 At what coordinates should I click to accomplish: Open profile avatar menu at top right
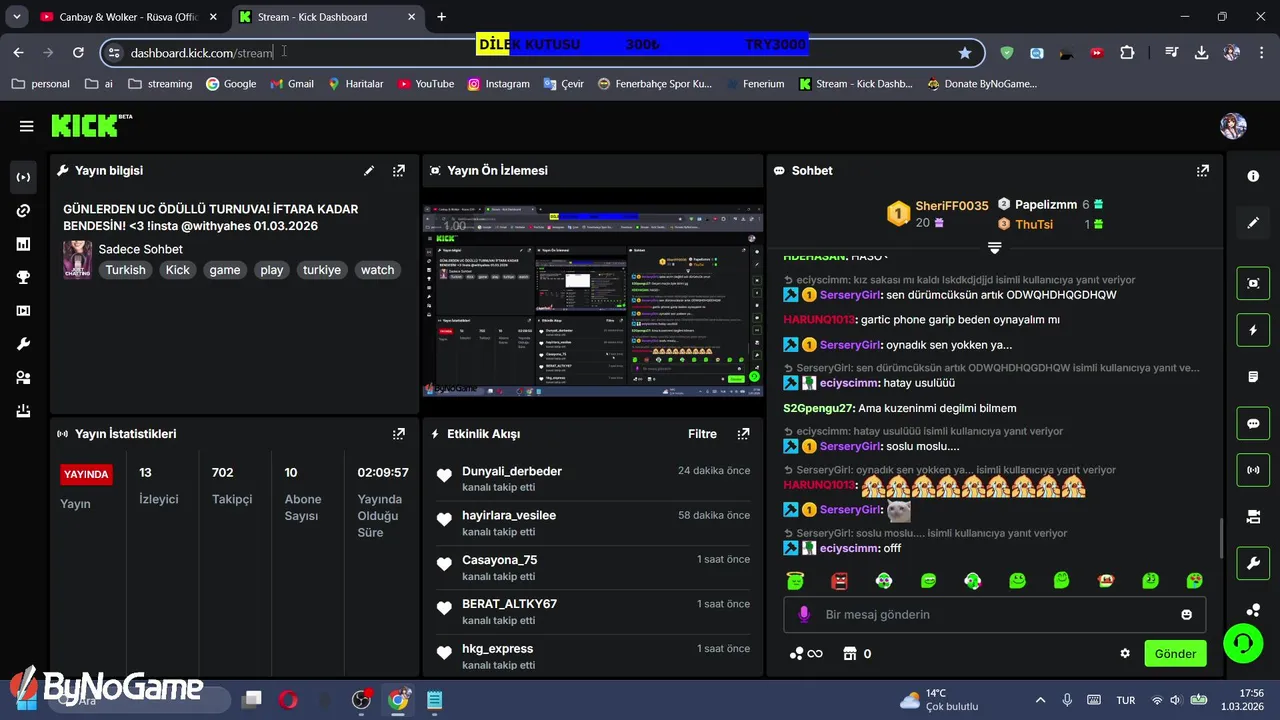1233,126
